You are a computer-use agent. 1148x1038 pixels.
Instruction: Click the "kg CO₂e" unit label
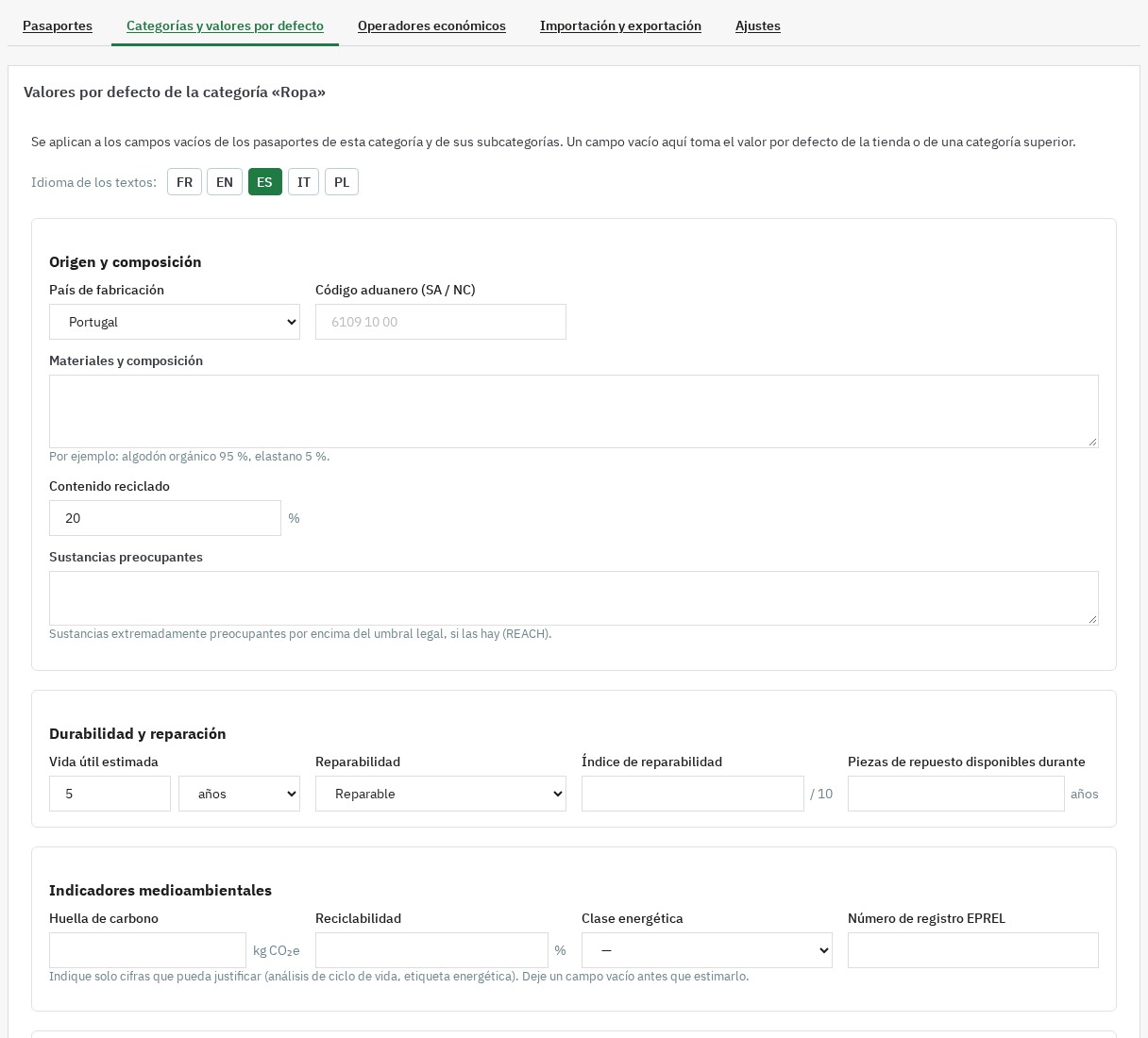277,950
